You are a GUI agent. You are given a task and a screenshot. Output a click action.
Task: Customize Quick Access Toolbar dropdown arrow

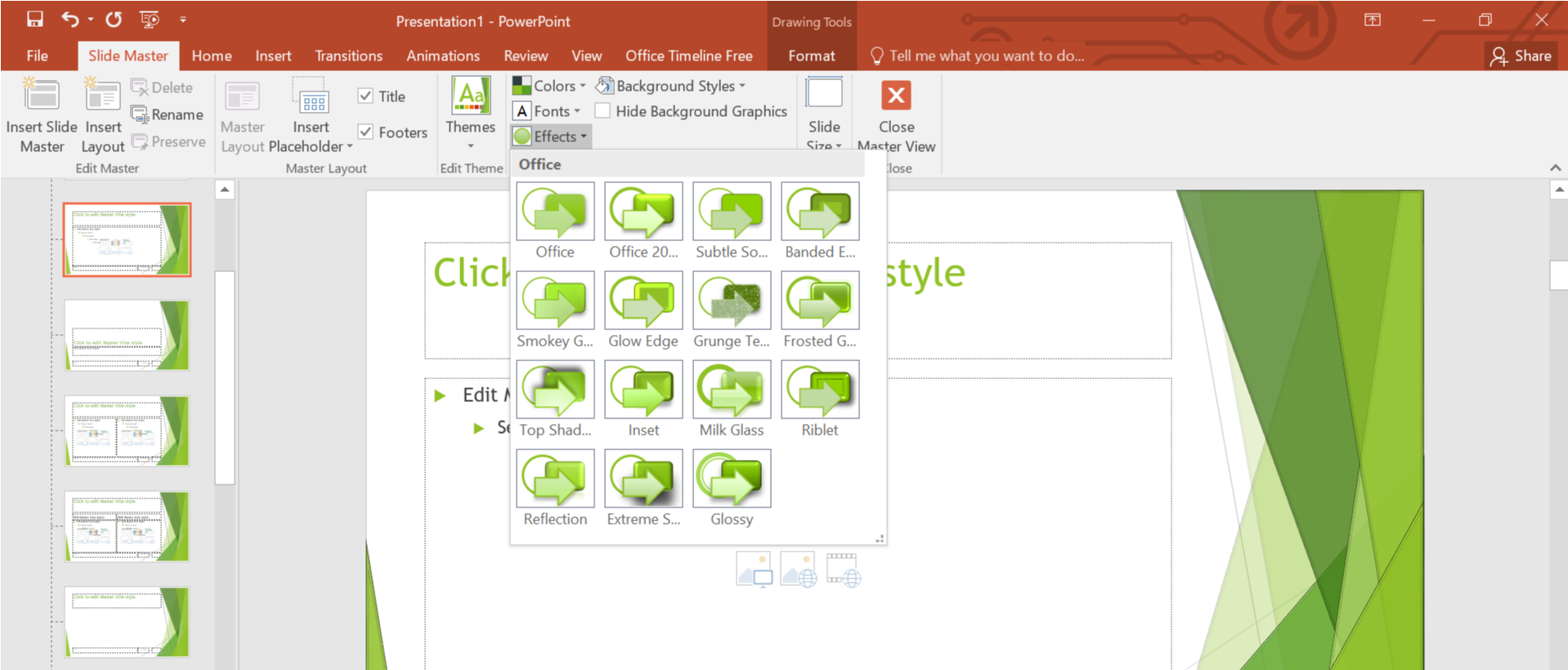click(x=183, y=19)
